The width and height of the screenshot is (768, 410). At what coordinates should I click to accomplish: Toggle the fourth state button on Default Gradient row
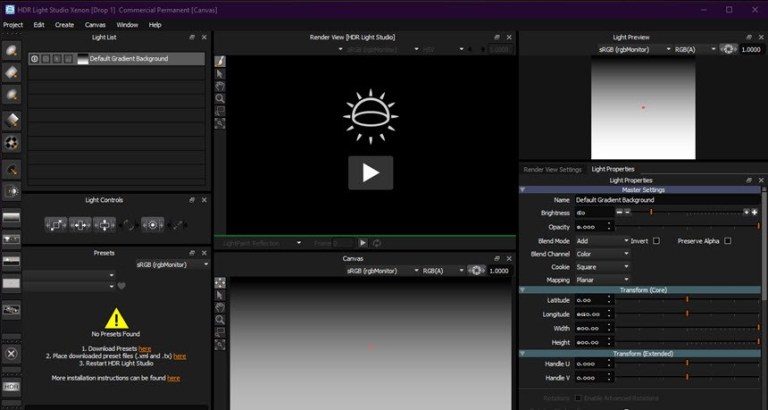[x=68, y=59]
